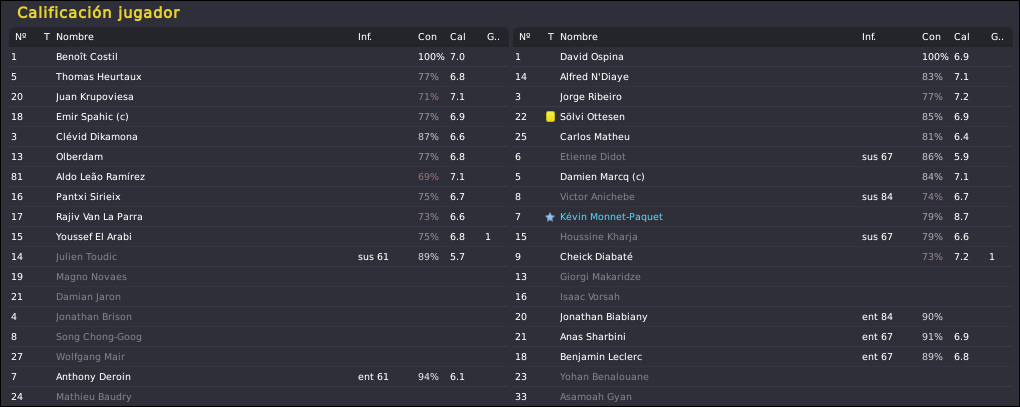Viewport: 1020px width, 407px height.
Task: Select Aldo Leão Ramírez row
Action: [259, 177]
